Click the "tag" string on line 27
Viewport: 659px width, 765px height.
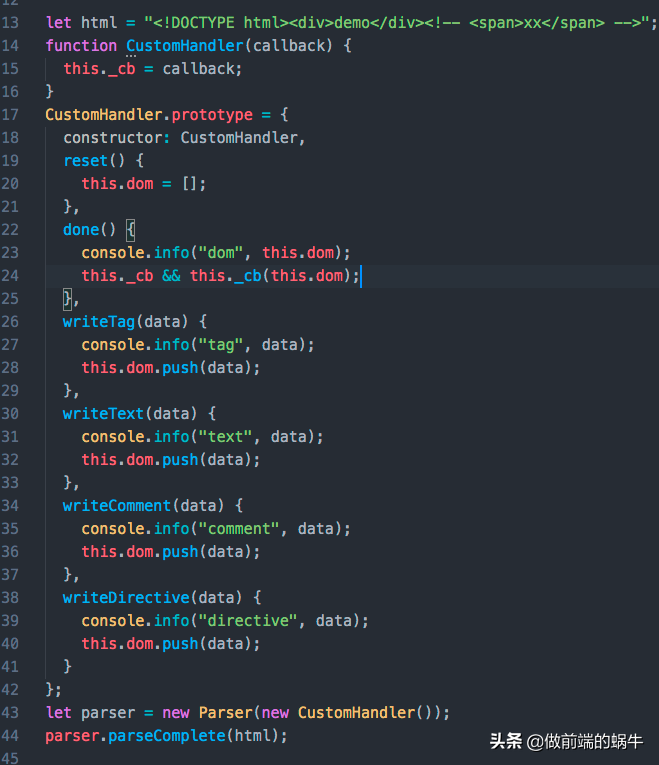221,345
